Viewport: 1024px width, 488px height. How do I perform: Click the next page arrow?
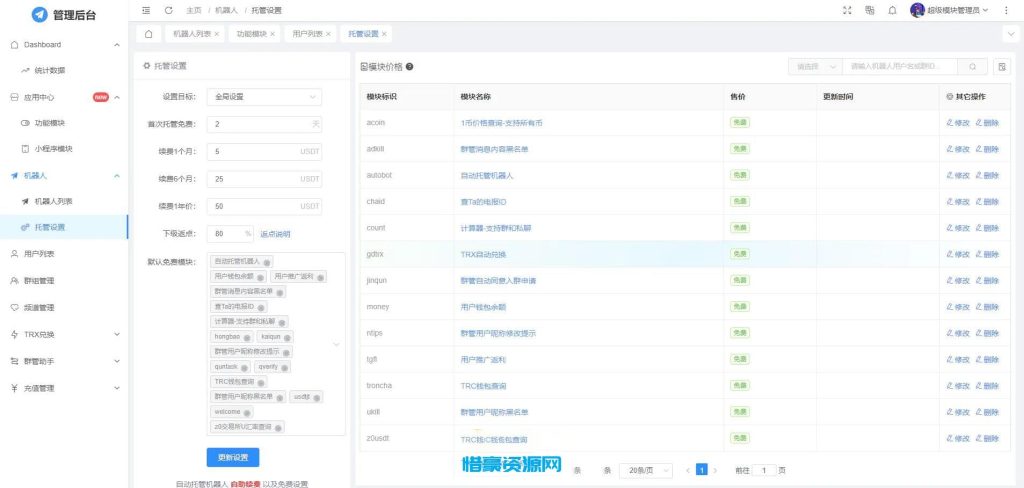(x=716, y=470)
